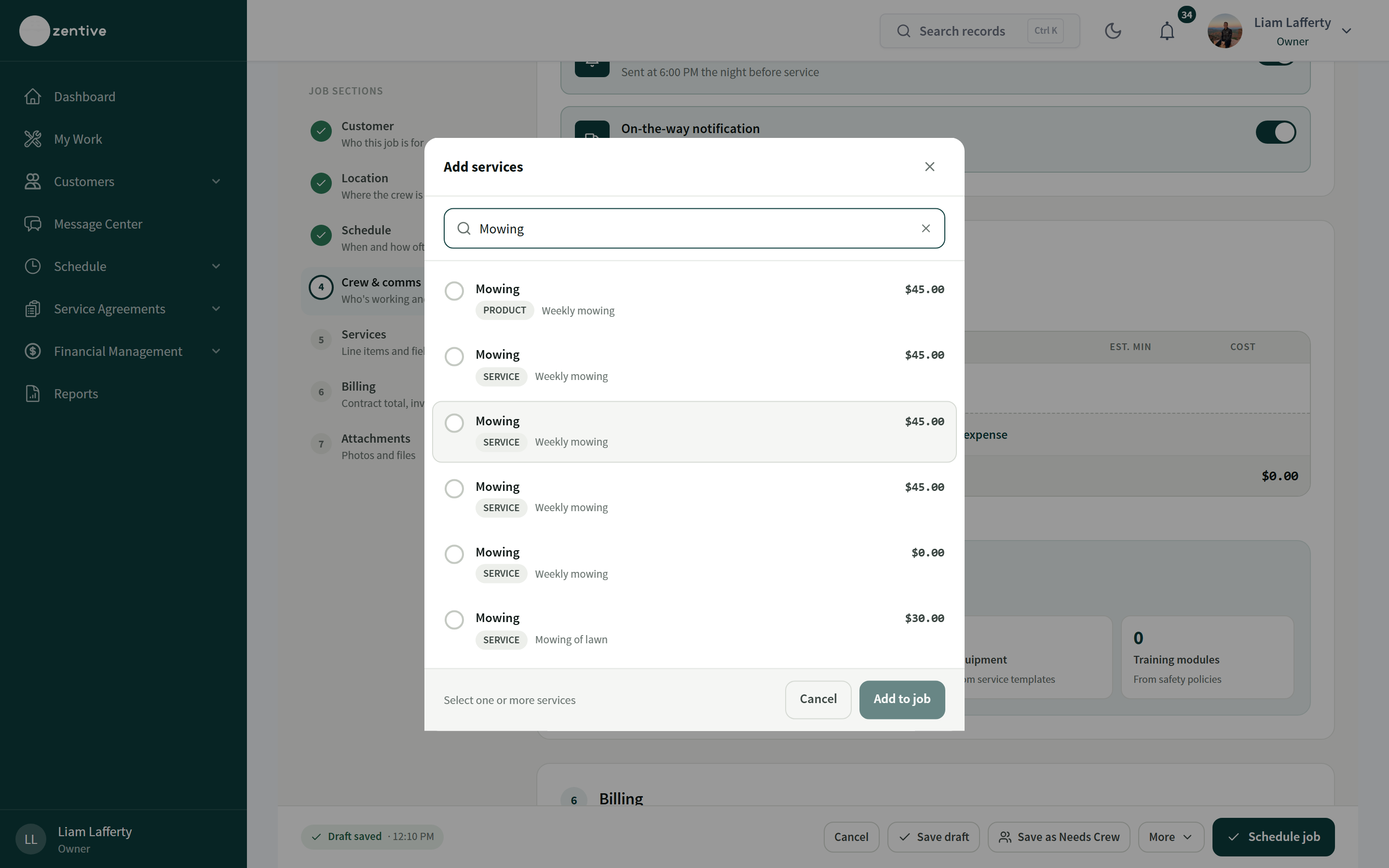This screenshot has width=1389, height=868.
Task: Click the Schedule job button
Action: point(1273,837)
